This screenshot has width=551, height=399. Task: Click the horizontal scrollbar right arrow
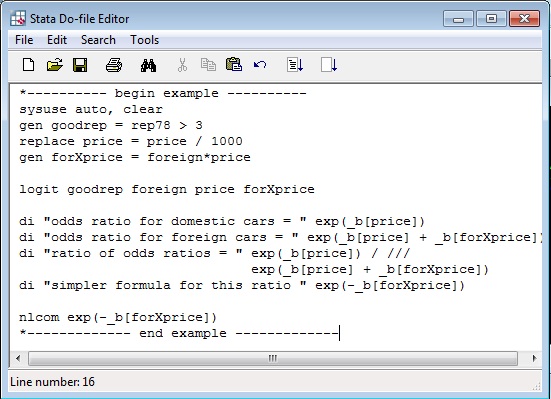point(534,358)
